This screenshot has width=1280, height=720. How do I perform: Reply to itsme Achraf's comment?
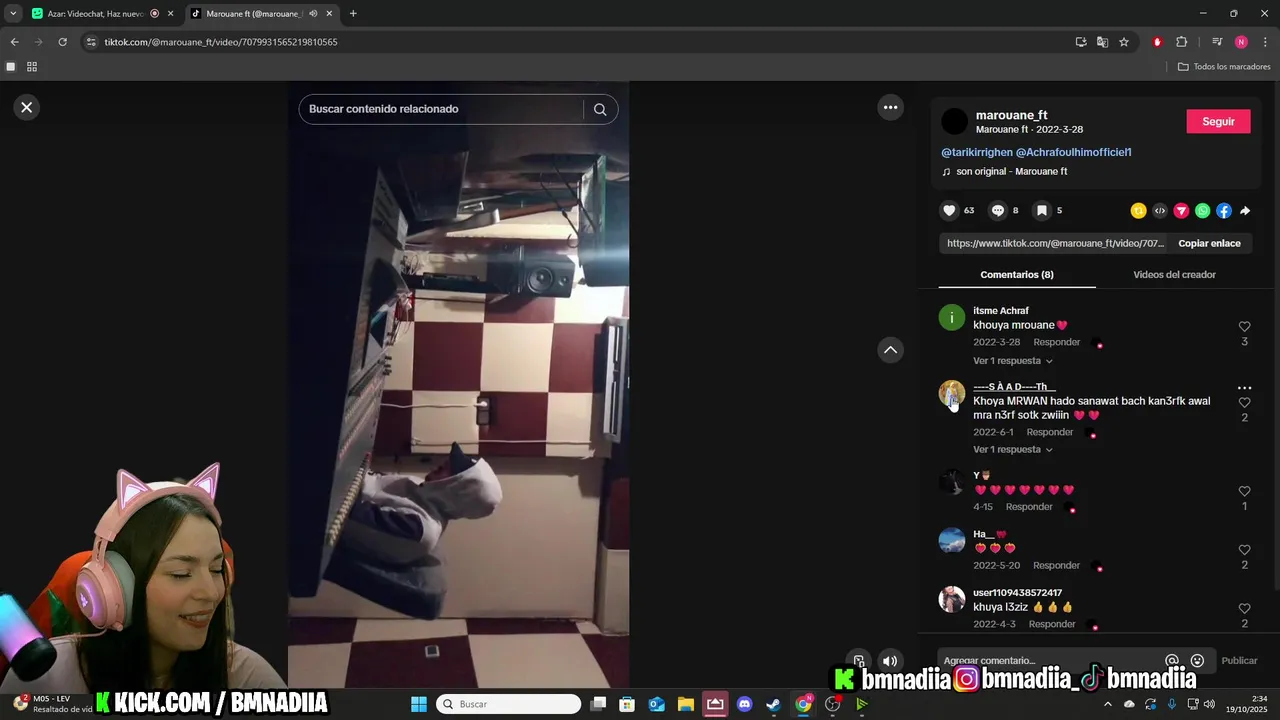tap(1056, 342)
